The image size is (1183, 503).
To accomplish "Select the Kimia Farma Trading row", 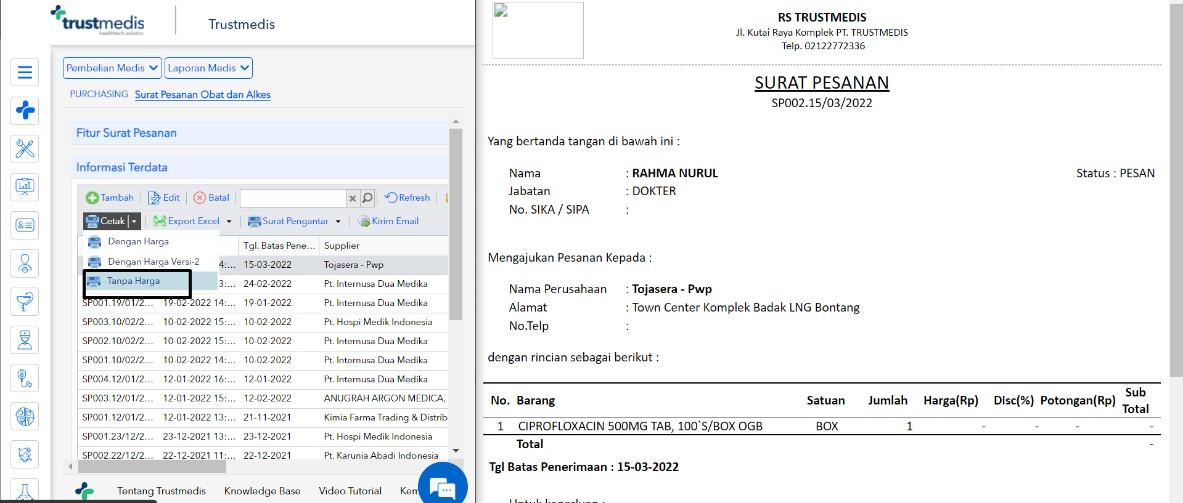I will [263, 418].
